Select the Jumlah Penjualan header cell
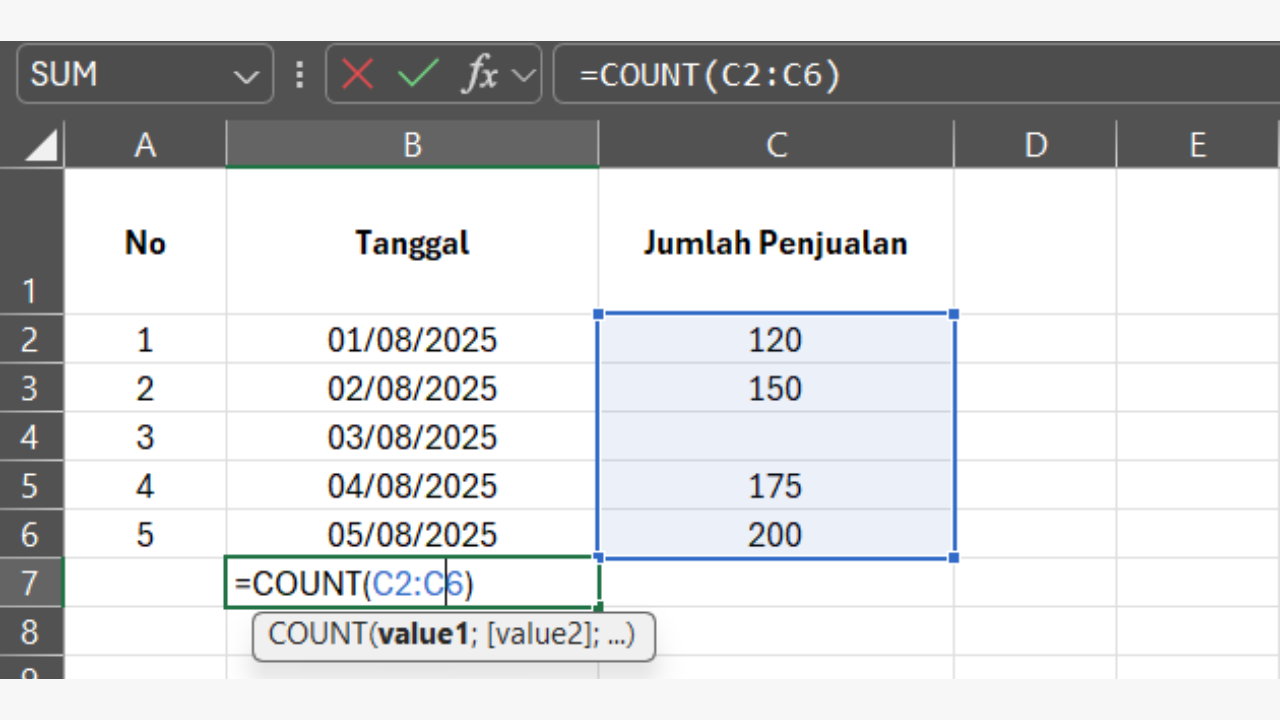This screenshot has height=720, width=1280. tap(776, 242)
